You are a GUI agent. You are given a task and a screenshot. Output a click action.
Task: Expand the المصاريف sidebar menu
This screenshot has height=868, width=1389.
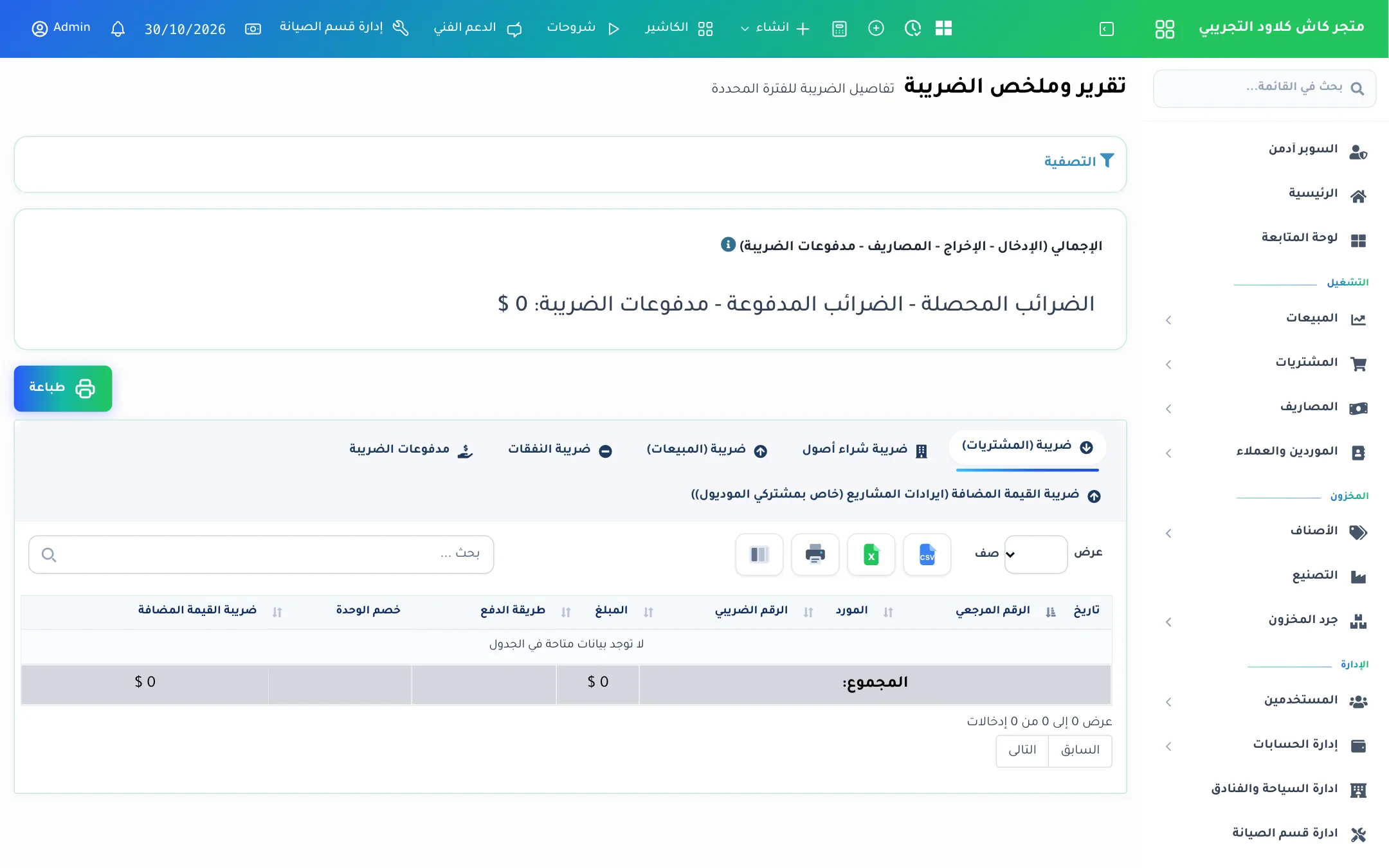click(1265, 407)
